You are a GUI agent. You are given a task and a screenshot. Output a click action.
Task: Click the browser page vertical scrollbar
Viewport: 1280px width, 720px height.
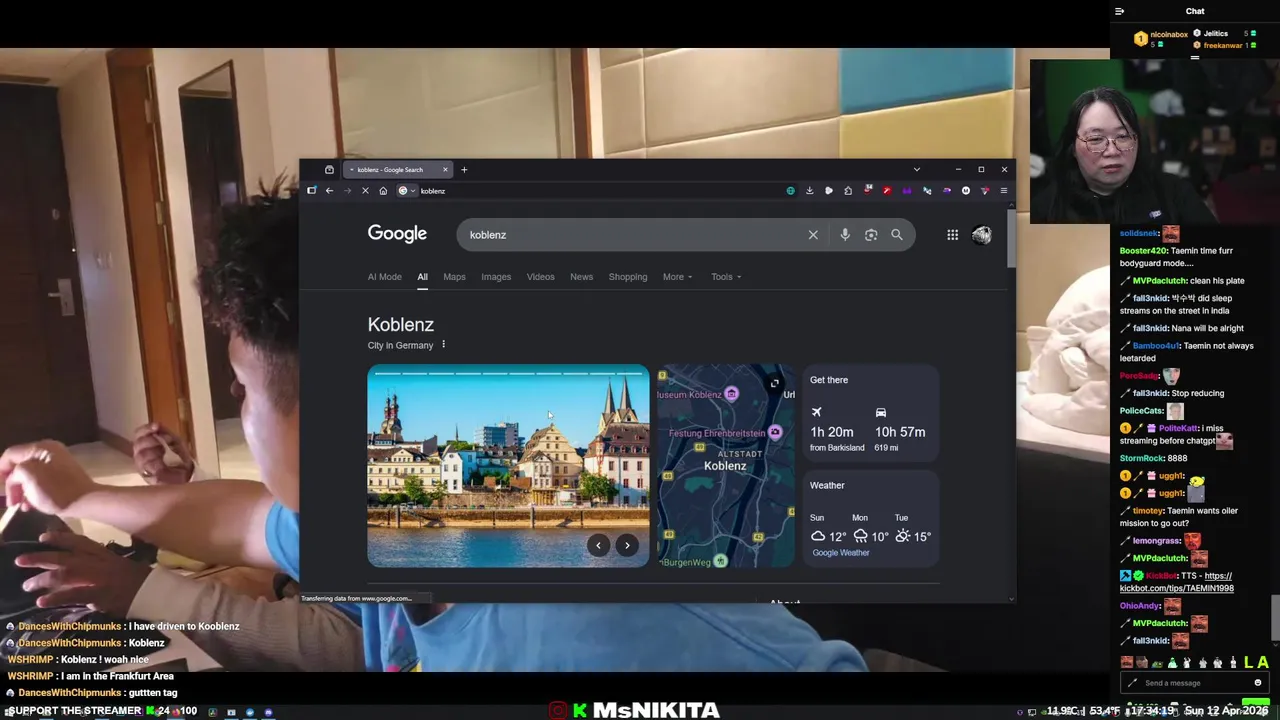(1011, 240)
